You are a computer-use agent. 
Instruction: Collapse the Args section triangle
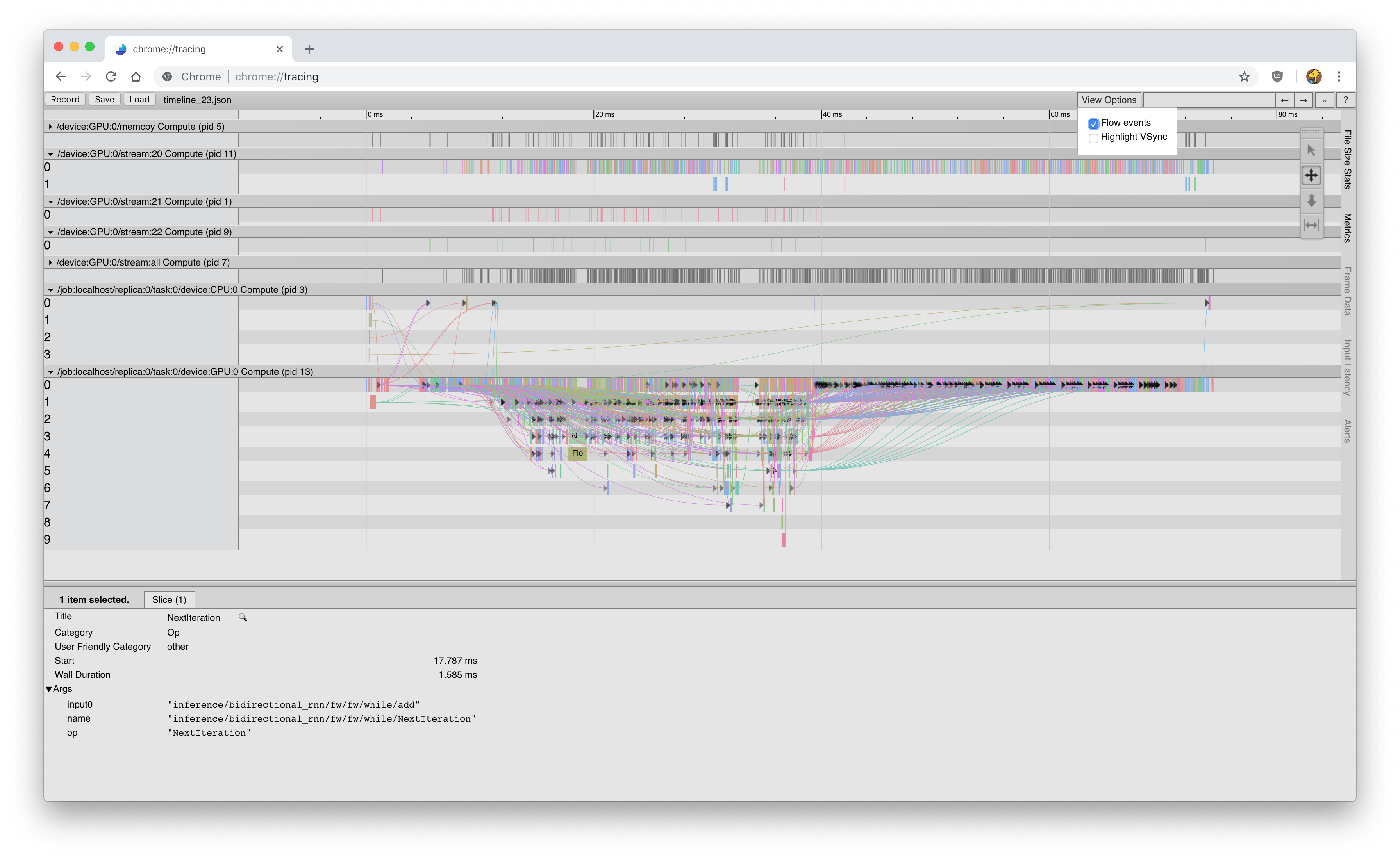point(49,689)
